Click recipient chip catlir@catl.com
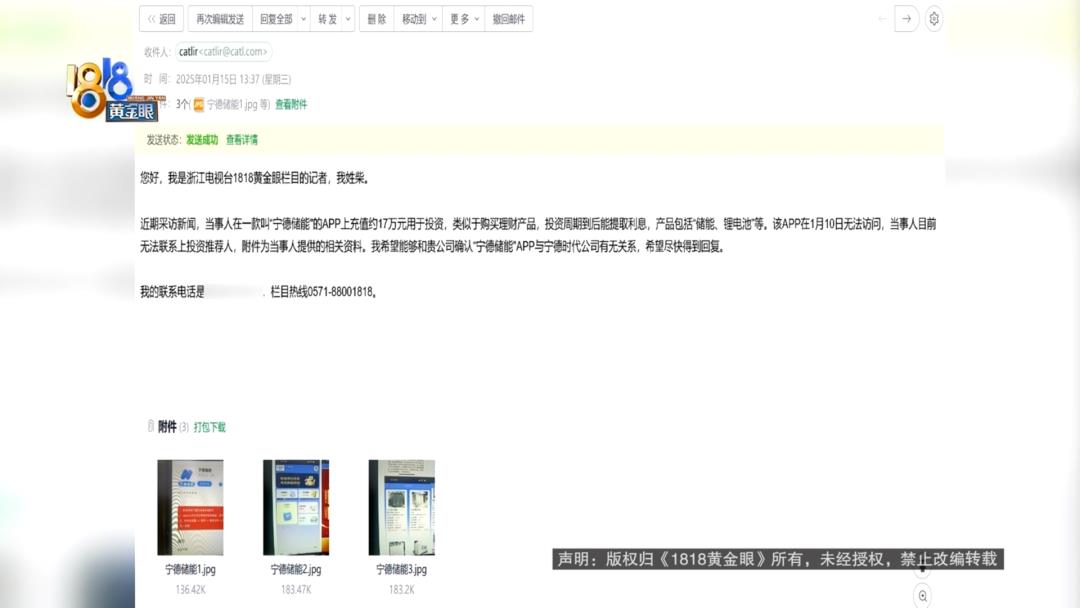Viewport: 1080px width, 608px height. coord(223,52)
